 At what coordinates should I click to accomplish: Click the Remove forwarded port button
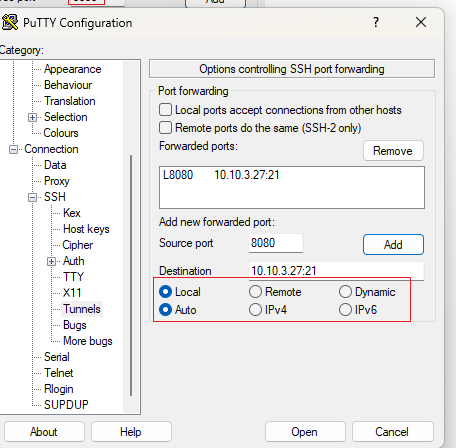(393, 151)
